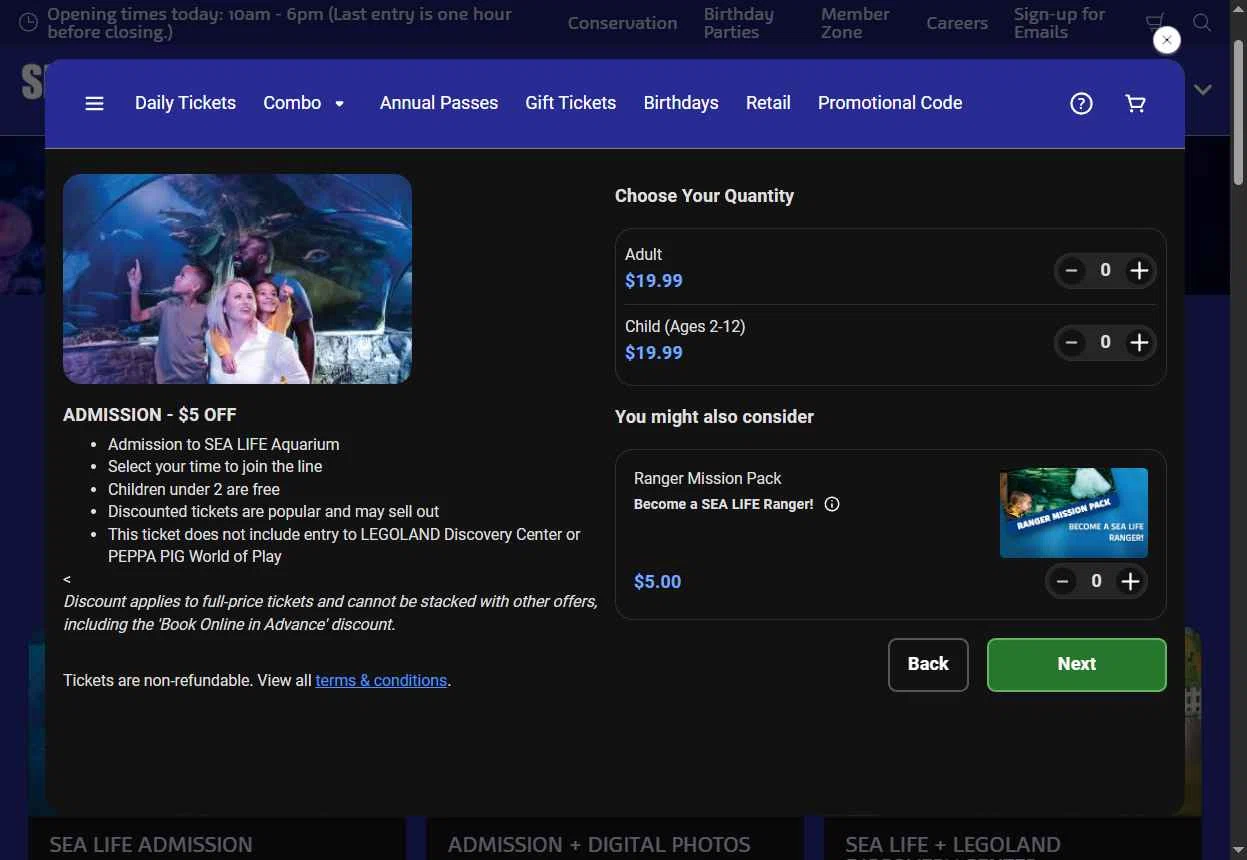The height and width of the screenshot is (860, 1247).
Task: Open the cart icon in dialog header
Action: click(1135, 103)
